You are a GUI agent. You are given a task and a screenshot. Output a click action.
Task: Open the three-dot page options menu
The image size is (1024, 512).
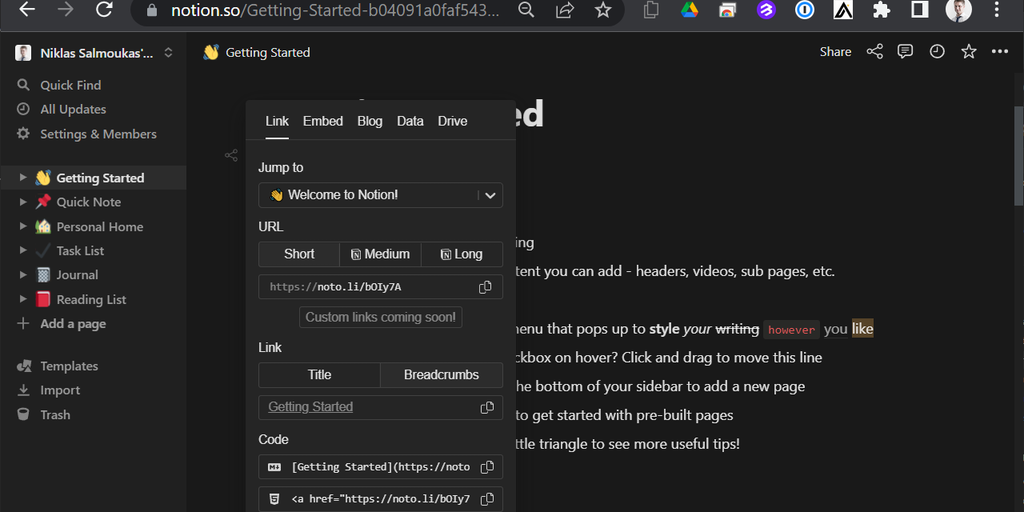click(999, 52)
